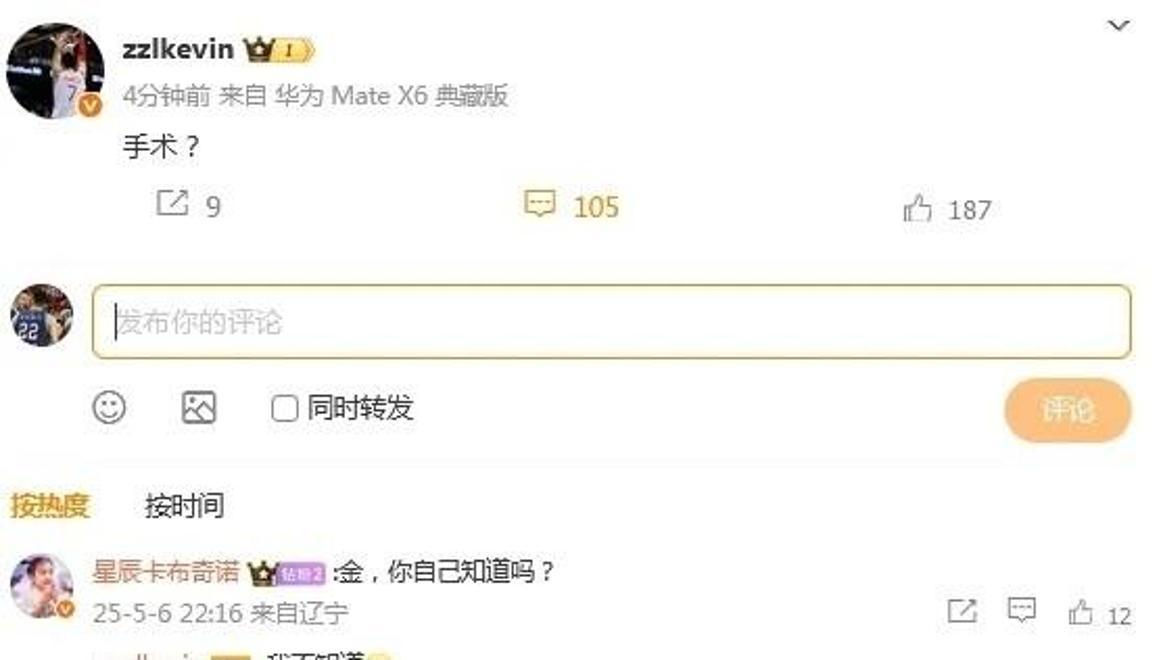Sort comments by 按热度
This screenshot has height=660, width=1161.
50,505
